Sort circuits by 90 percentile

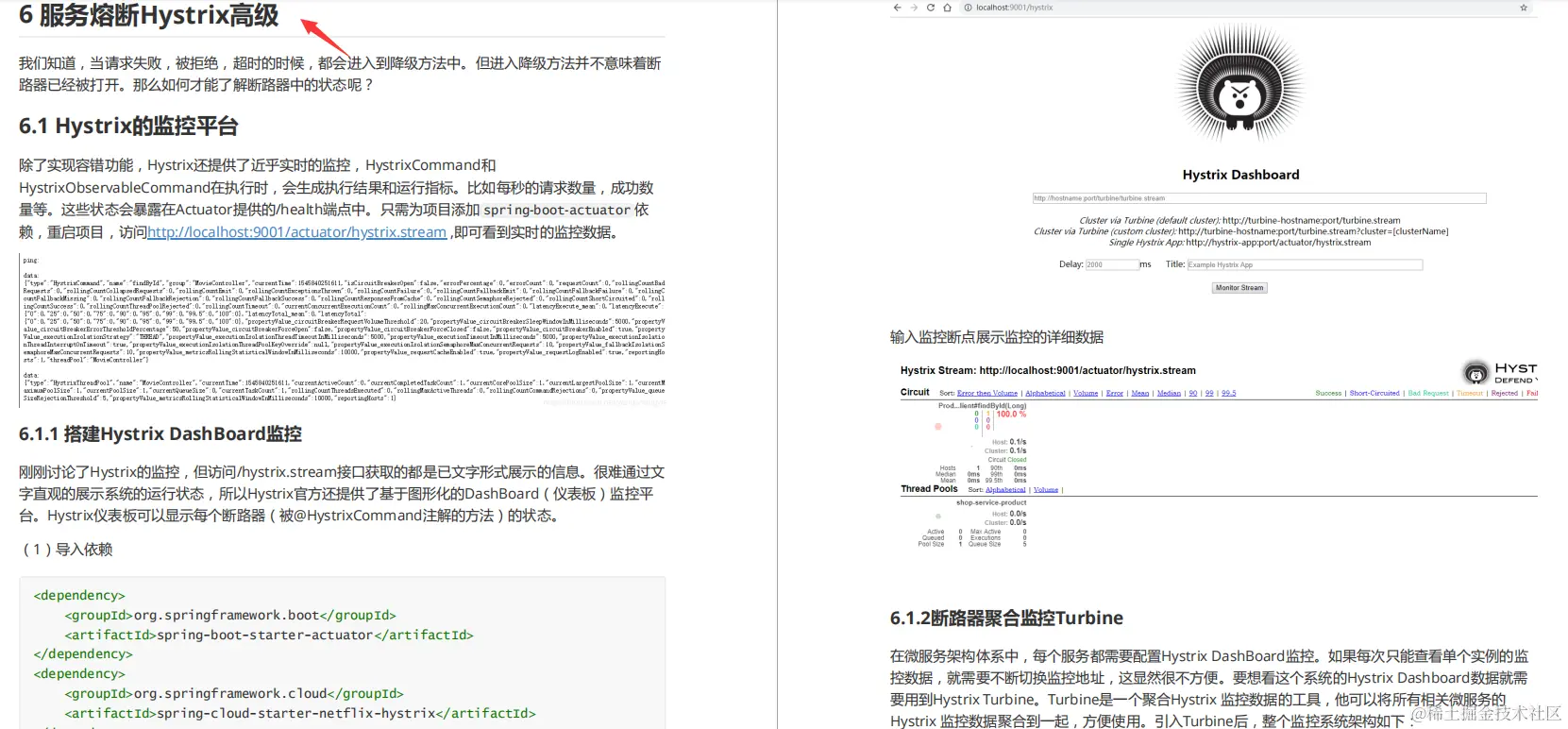point(1193,393)
